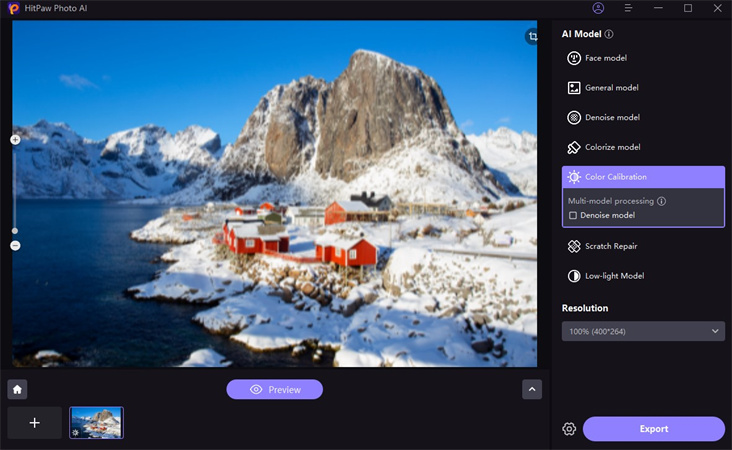The image size is (732, 450).
Task: Click the HitPaw Photo AI logo
Action: tap(14, 8)
